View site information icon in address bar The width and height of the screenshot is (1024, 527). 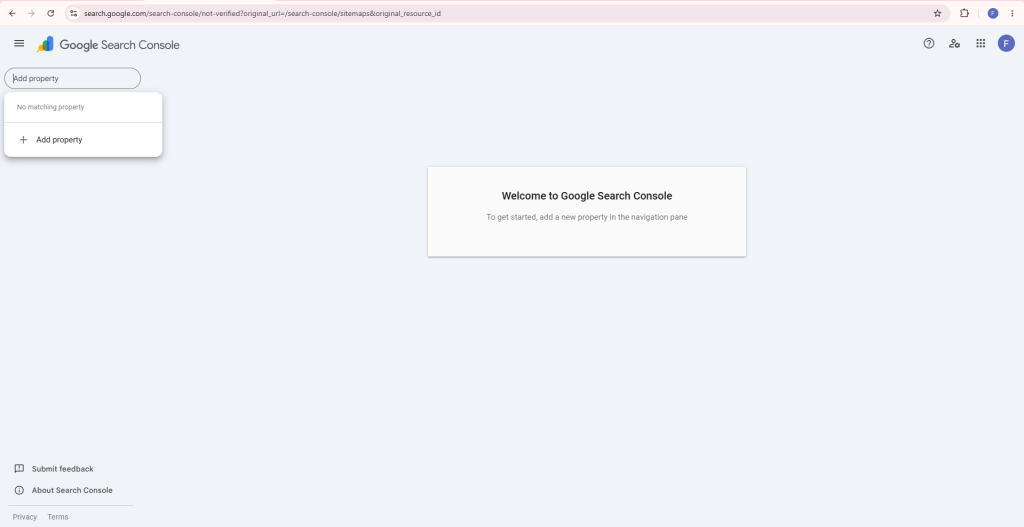point(73,13)
